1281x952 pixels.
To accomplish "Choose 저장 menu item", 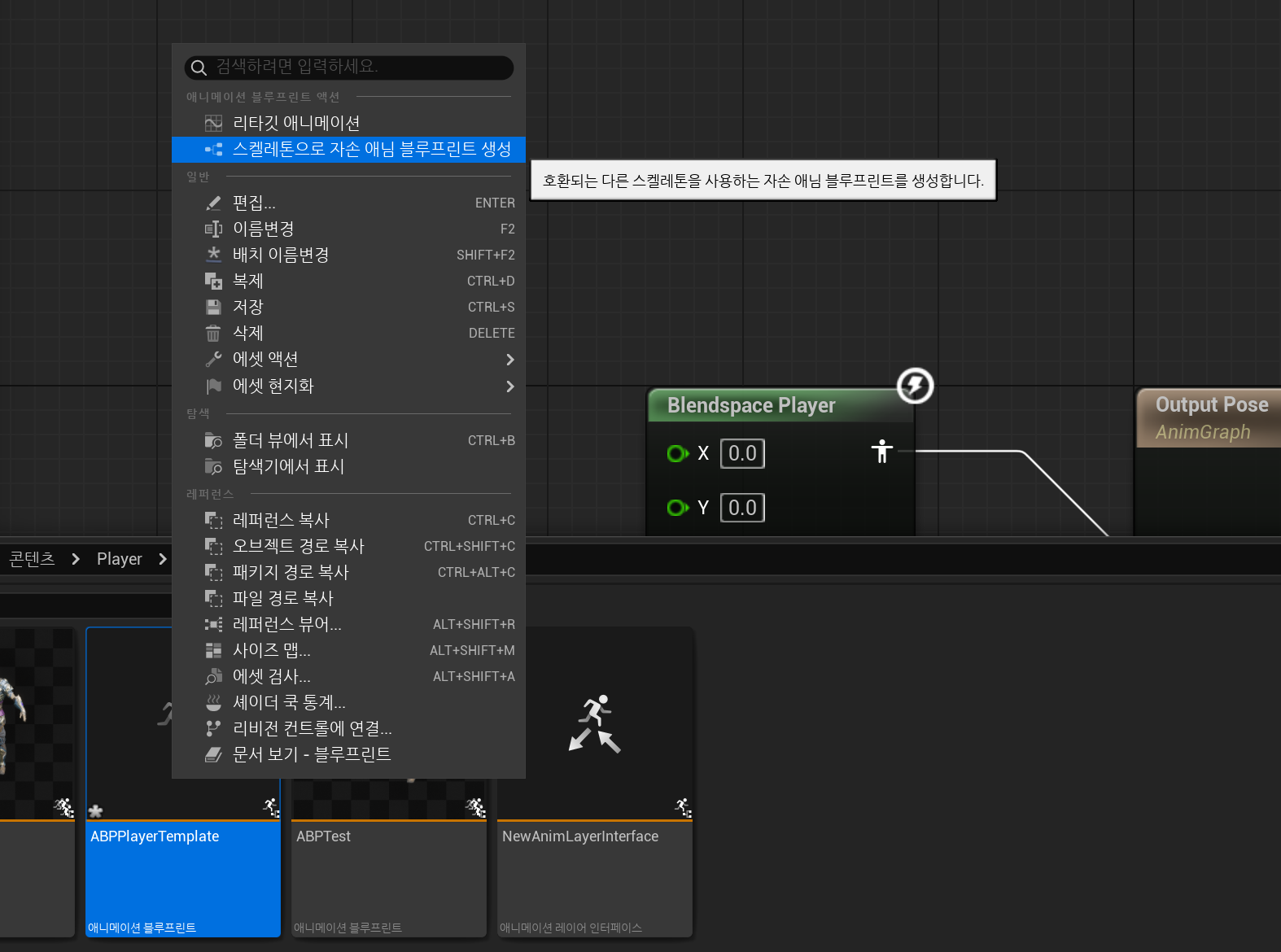I will [x=348, y=307].
